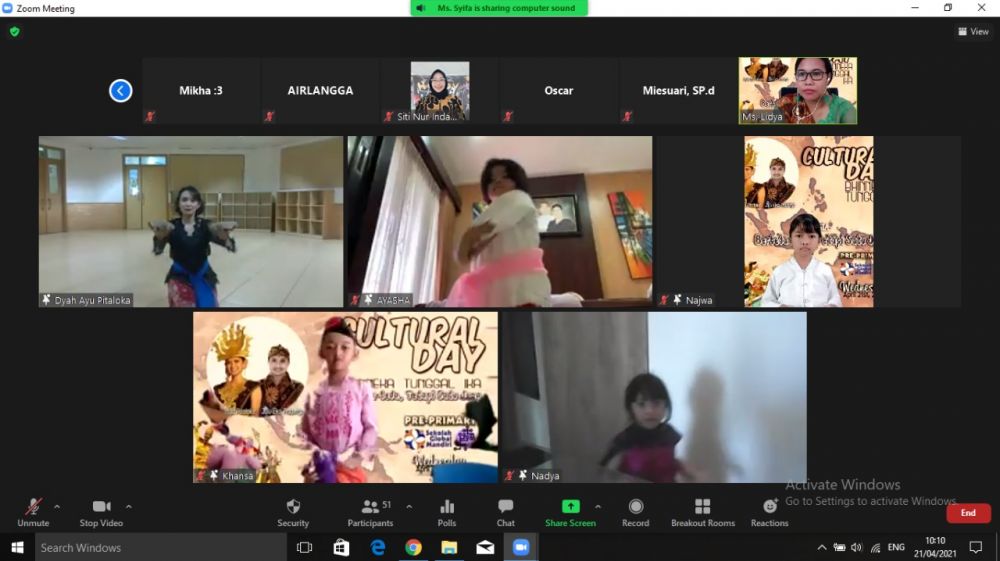Click Najwa's video feed

pyautogui.click(x=809, y=221)
